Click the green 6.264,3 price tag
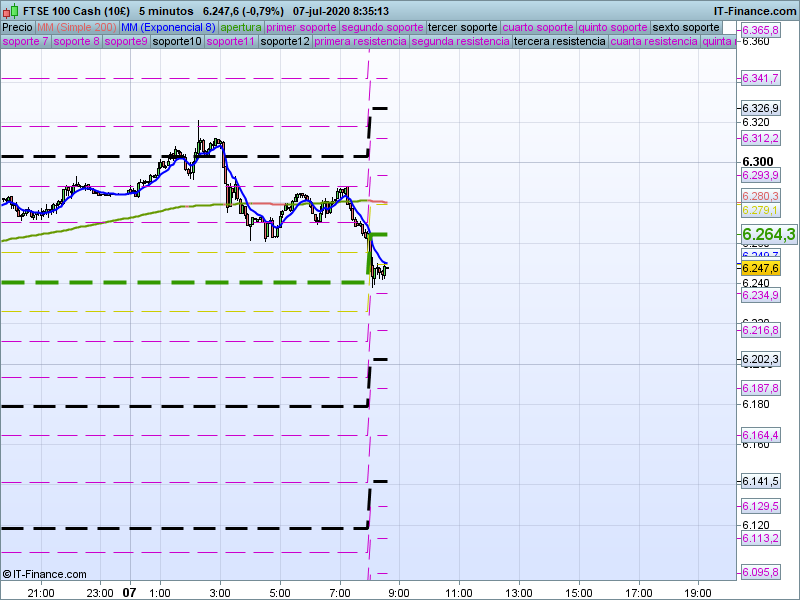 (767, 234)
